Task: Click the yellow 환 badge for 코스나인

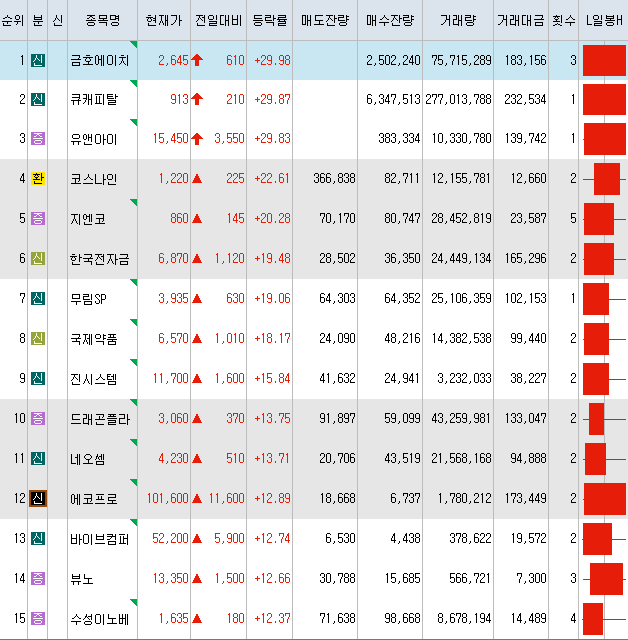Action: click(38, 178)
